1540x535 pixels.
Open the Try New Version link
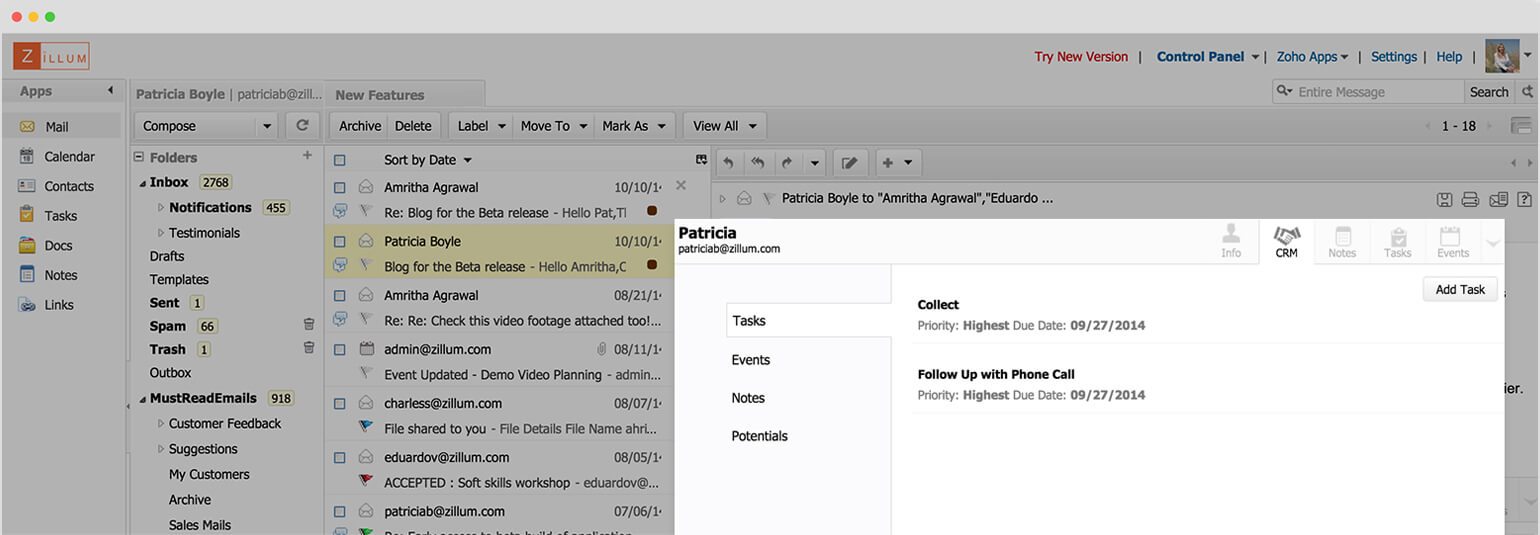(x=1081, y=57)
